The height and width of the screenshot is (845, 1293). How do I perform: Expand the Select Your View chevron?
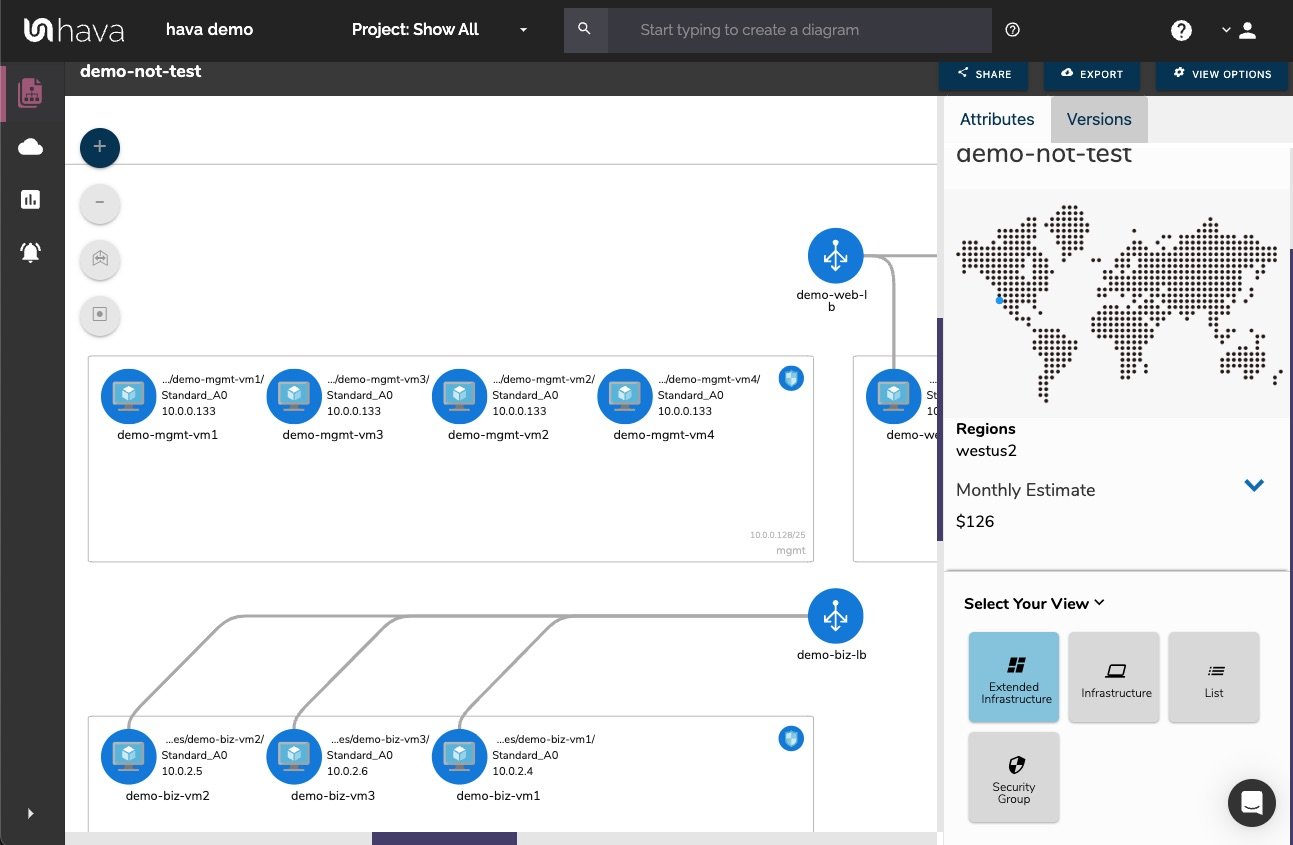[x=1098, y=603]
